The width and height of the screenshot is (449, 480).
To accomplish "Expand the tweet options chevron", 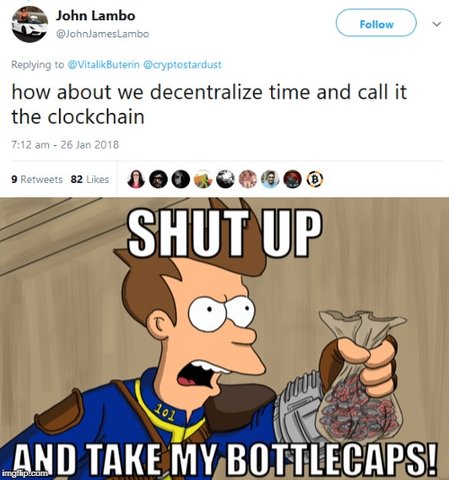I will [437, 24].
